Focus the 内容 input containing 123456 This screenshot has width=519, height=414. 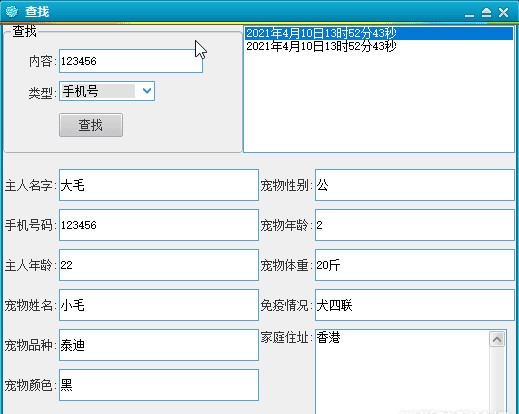pos(131,61)
